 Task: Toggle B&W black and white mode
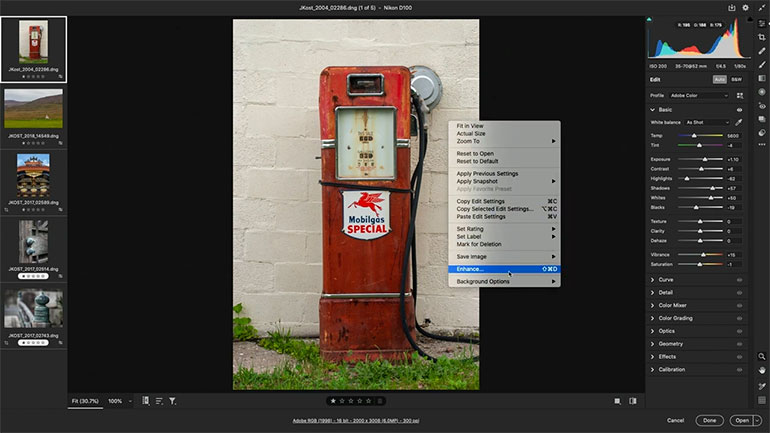[x=736, y=79]
